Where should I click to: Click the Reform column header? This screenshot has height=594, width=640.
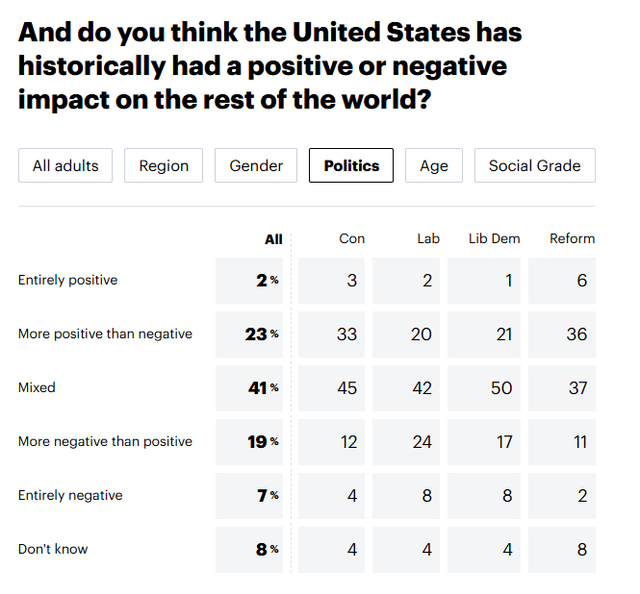pyautogui.click(x=572, y=239)
